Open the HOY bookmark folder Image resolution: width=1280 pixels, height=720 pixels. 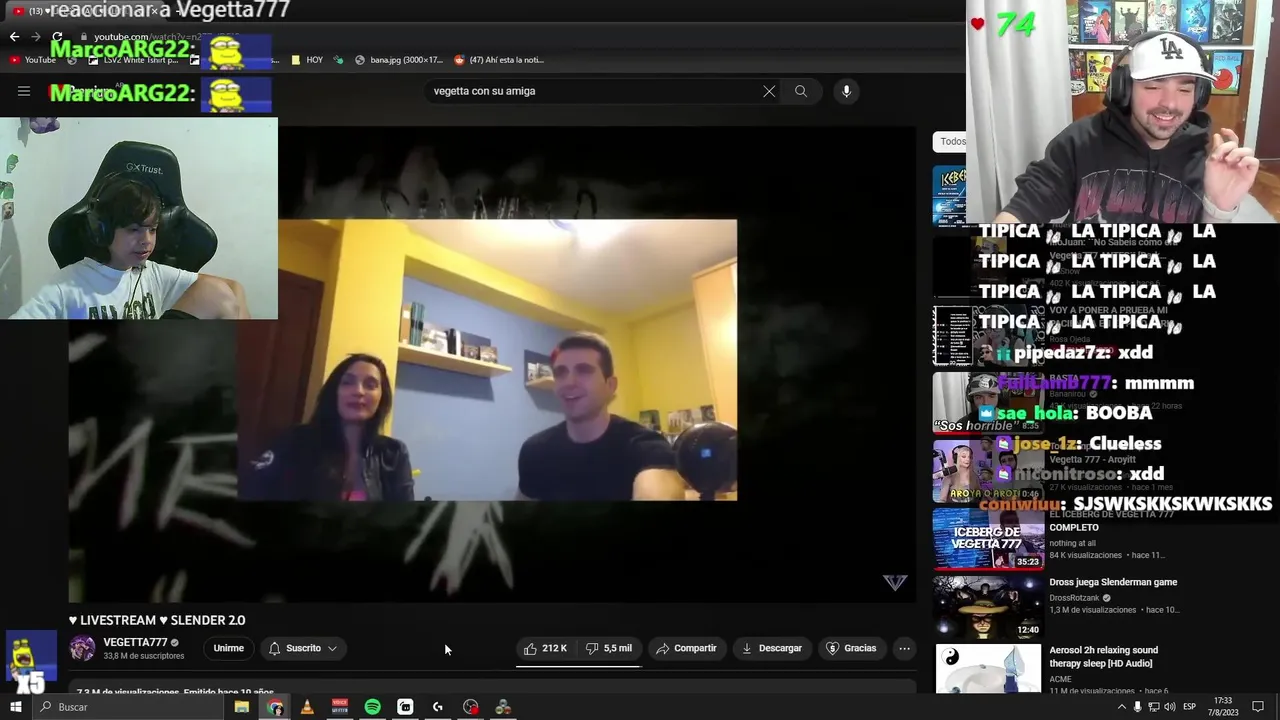[x=307, y=60]
